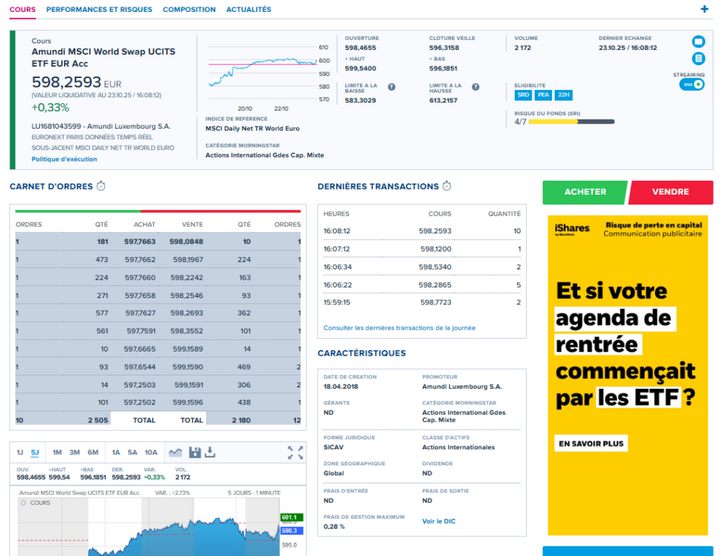This screenshot has height=556, width=720.
Task: Toggle the Streaming switch off
Action: coord(691,85)
